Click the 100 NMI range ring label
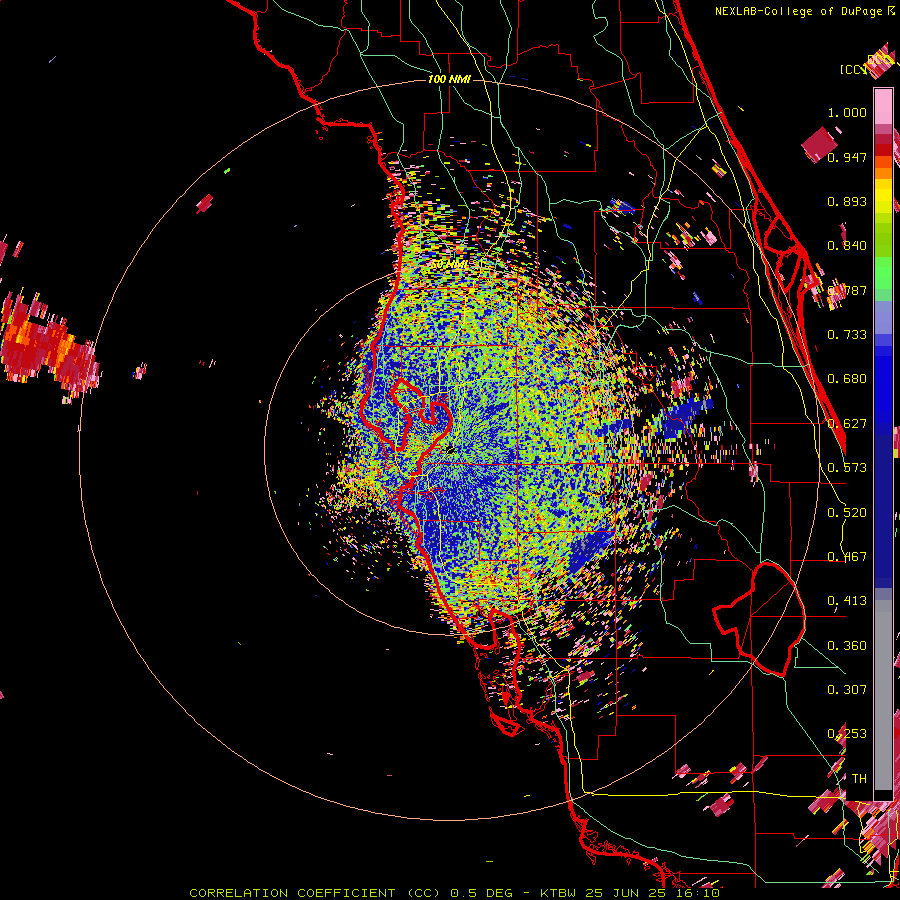Viewport: 900px width, 900px height. [449, 79]
